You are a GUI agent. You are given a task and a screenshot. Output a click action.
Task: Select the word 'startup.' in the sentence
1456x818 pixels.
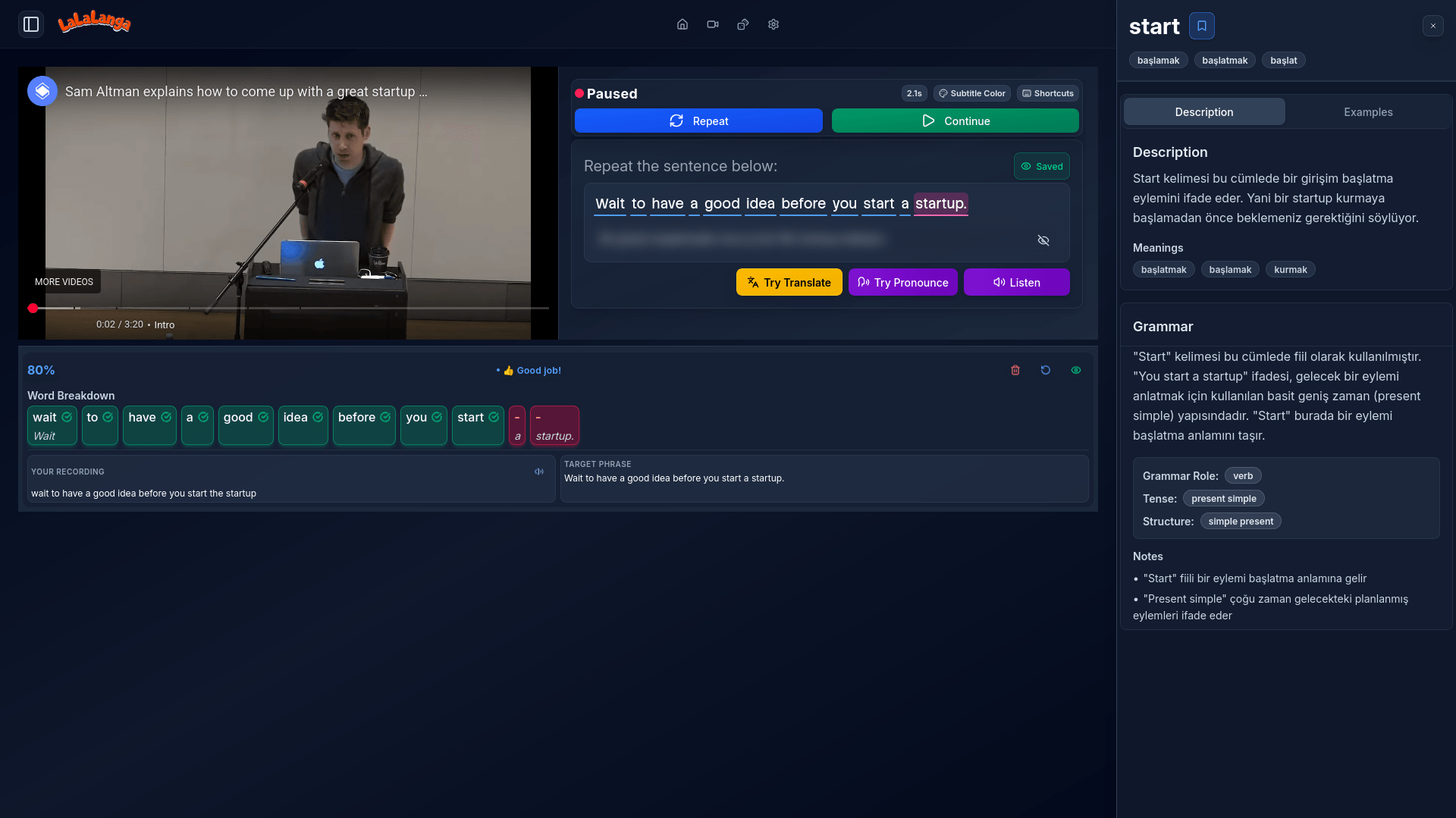[940, 204]
